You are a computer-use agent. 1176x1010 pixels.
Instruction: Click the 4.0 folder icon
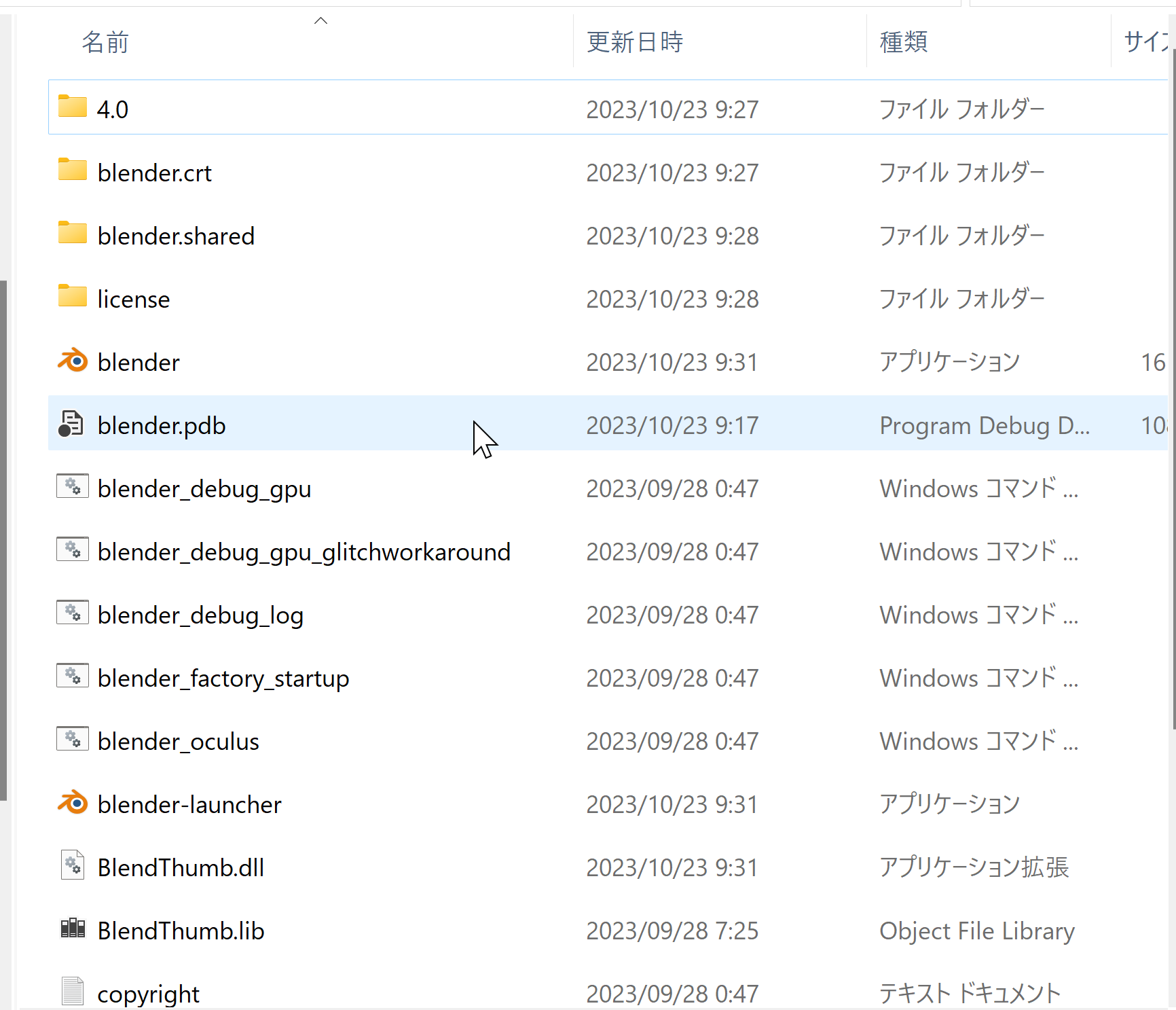coord(72,107)
